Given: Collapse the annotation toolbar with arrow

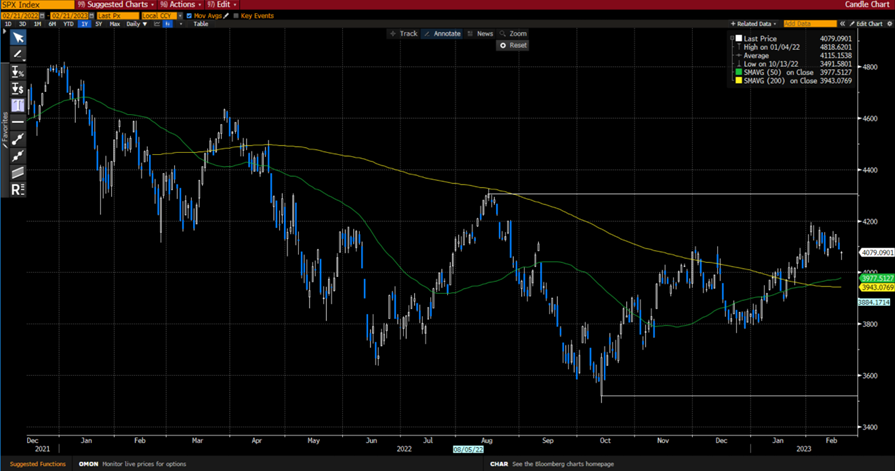Looking at the screenshot, I should pyautogui.click(x=4, y=31).
